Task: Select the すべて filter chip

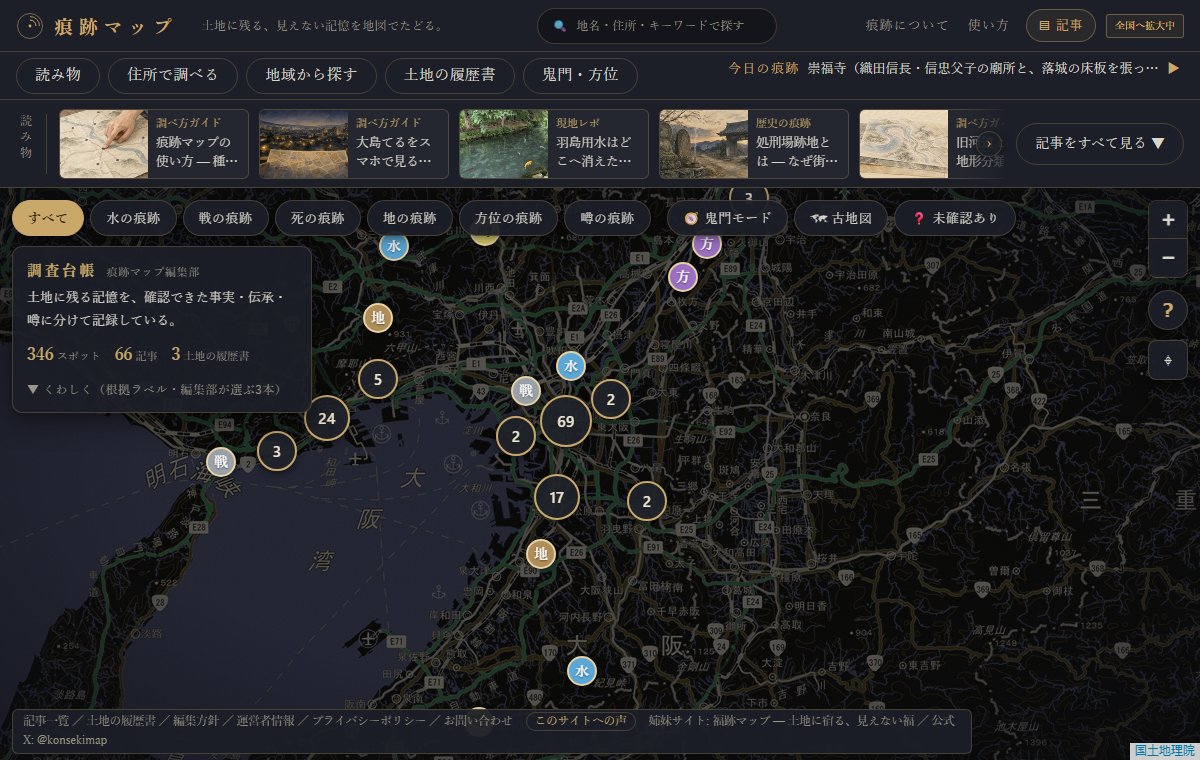Action: pos(48,218)
